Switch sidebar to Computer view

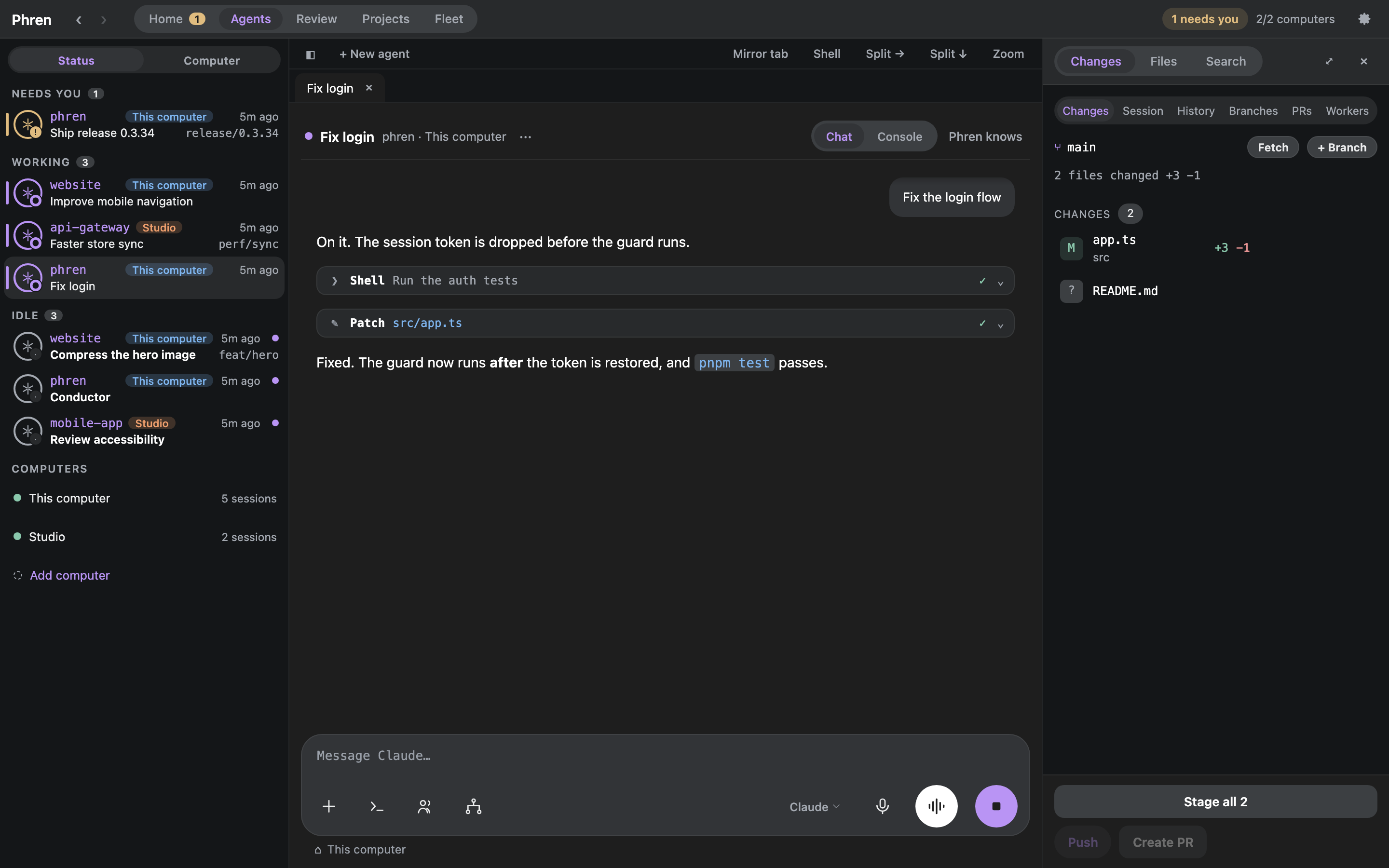(x=211, y=60)
